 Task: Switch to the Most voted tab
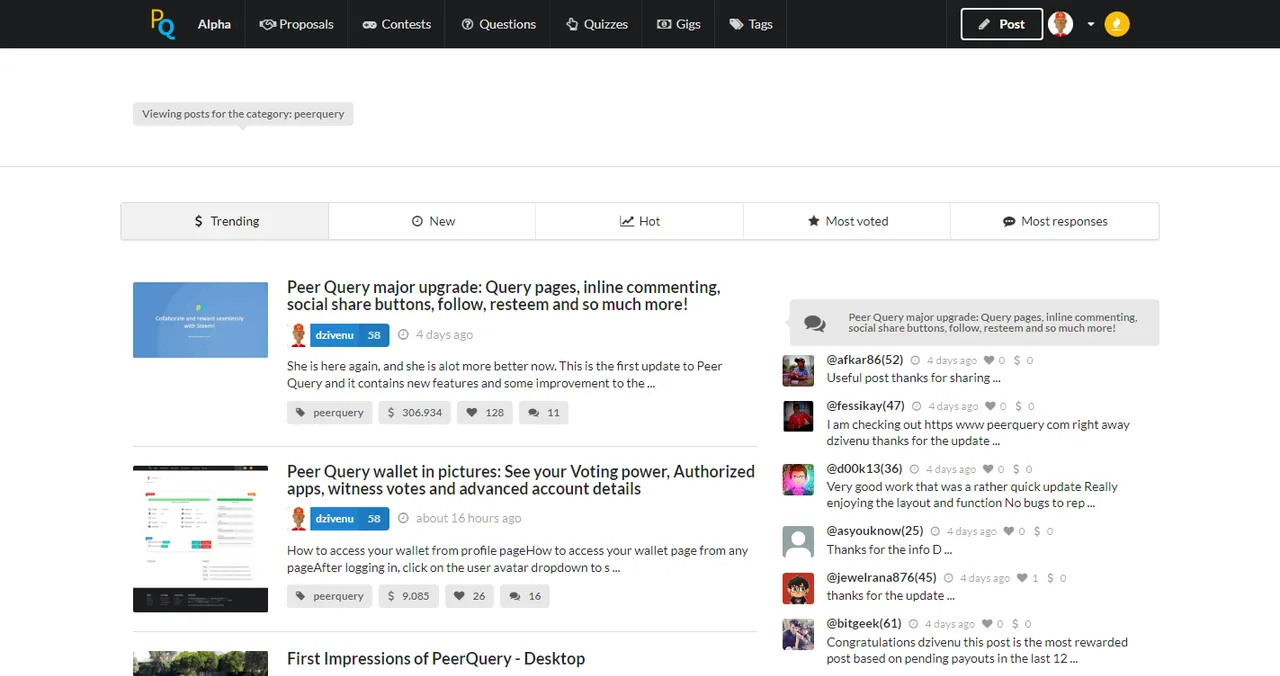847,221
